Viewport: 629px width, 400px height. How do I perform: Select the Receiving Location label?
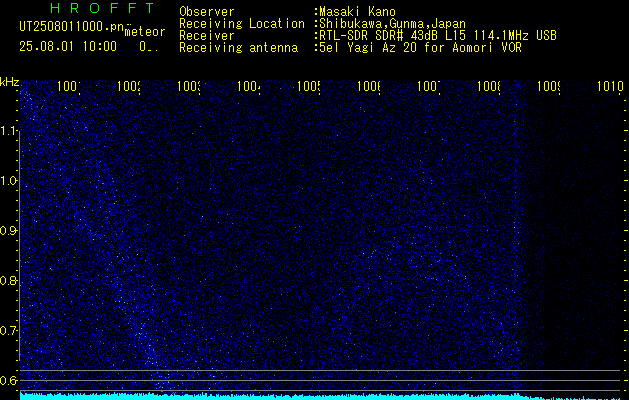pyautogui.click(x=242, y=24)
